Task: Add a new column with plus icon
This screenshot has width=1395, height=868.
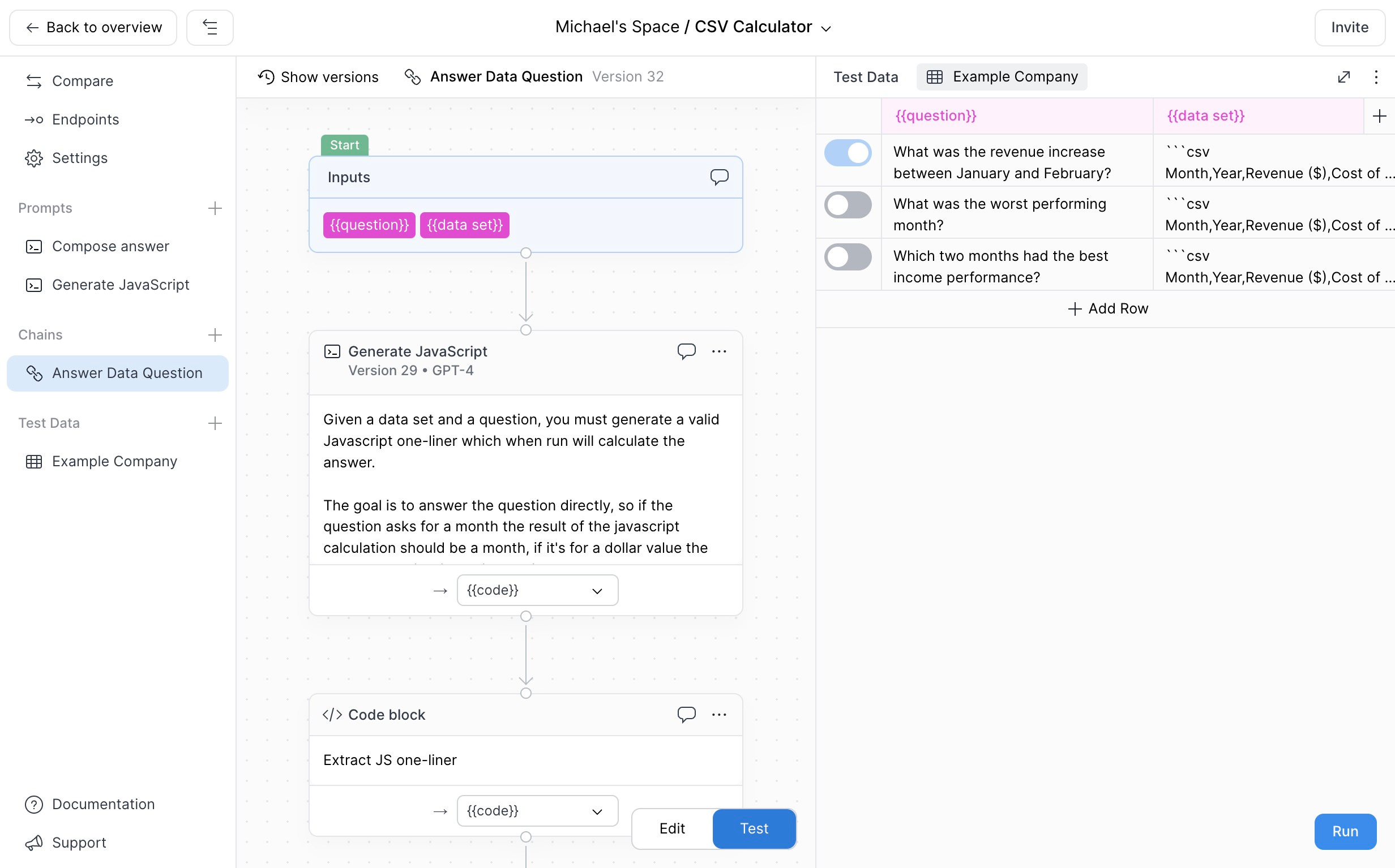Action: click(1380, 116)
